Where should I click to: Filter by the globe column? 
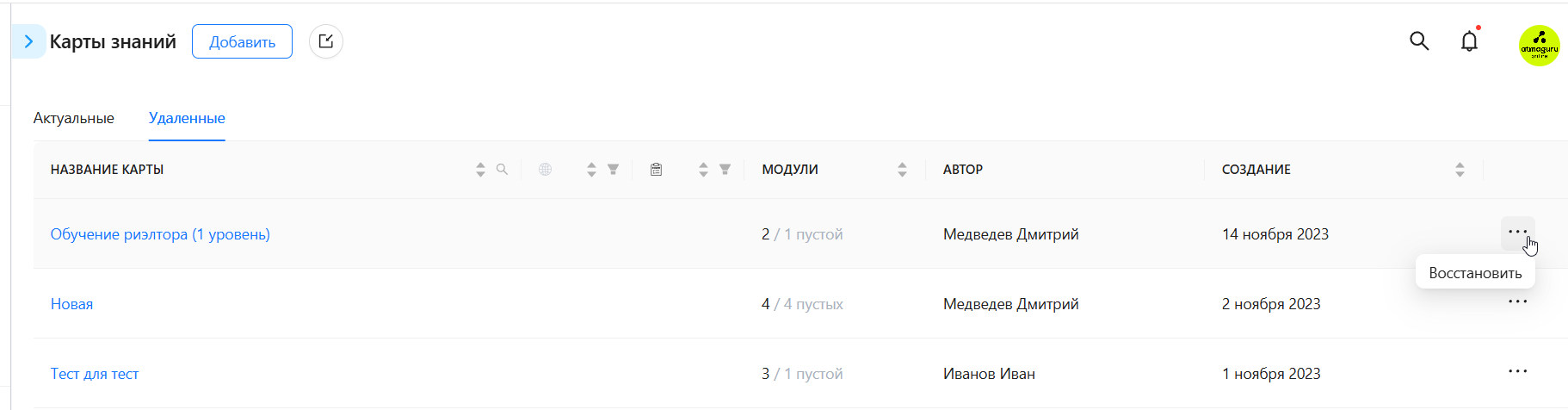[613, 170]
